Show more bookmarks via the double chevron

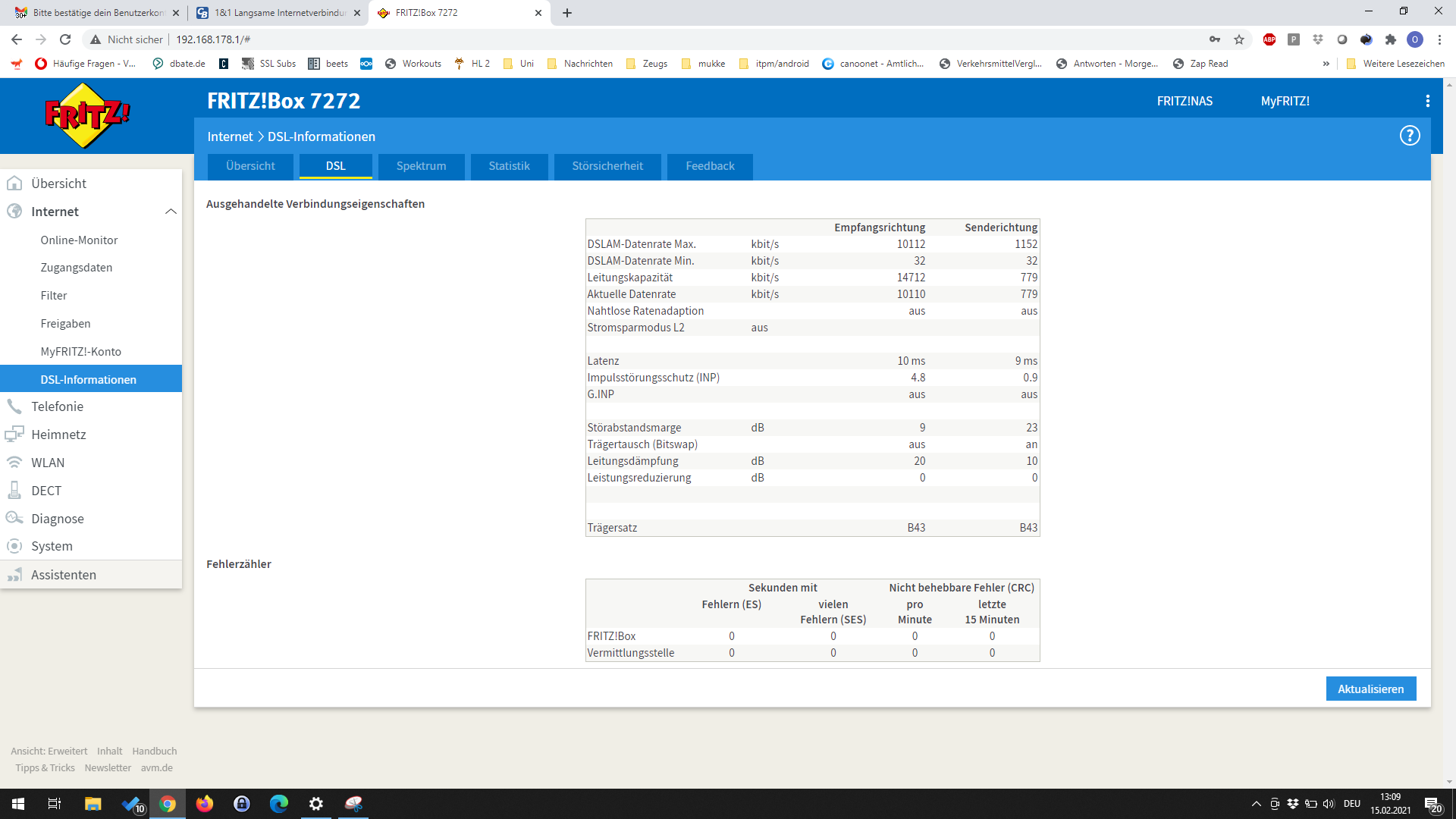1326,64
